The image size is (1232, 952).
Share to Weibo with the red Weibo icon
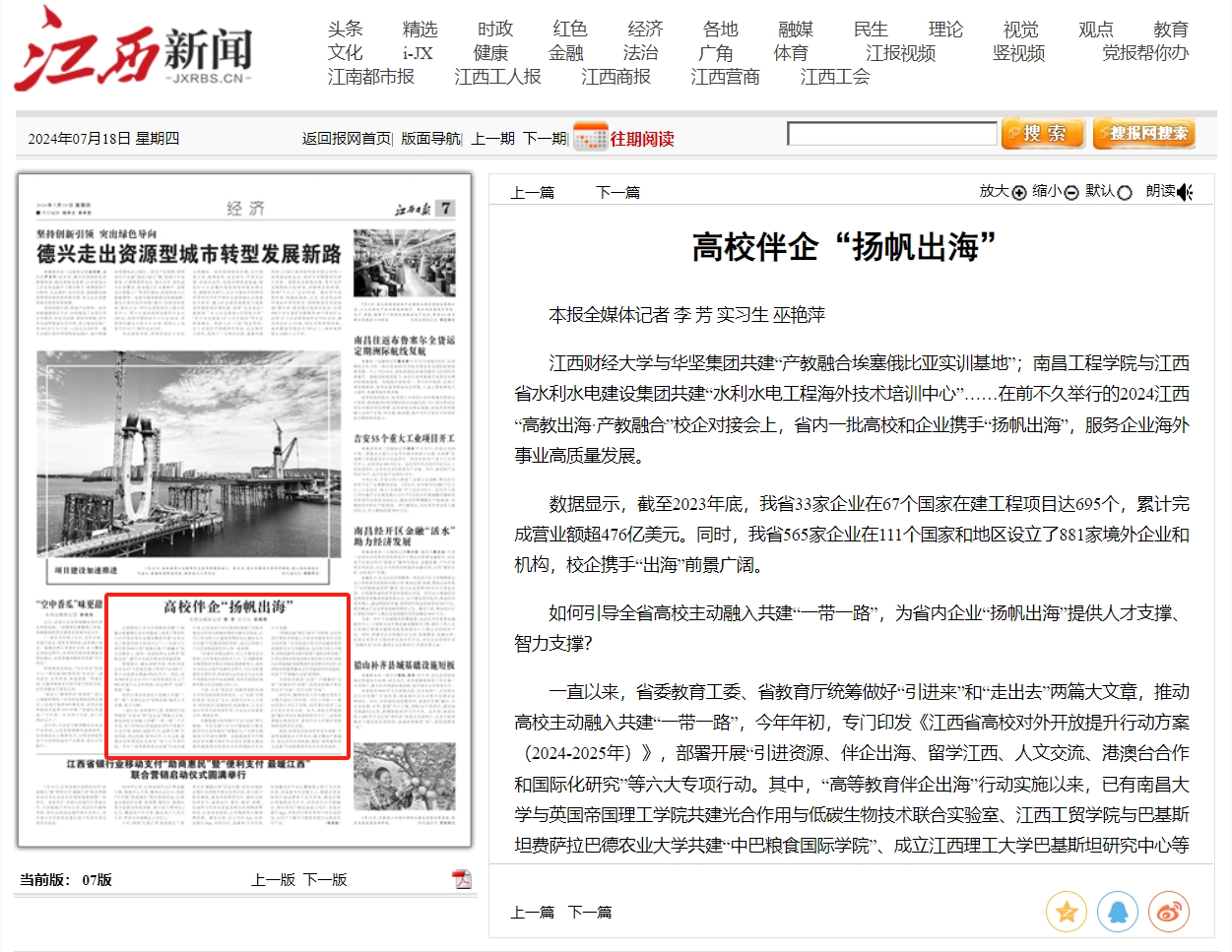coord(1168,913)
